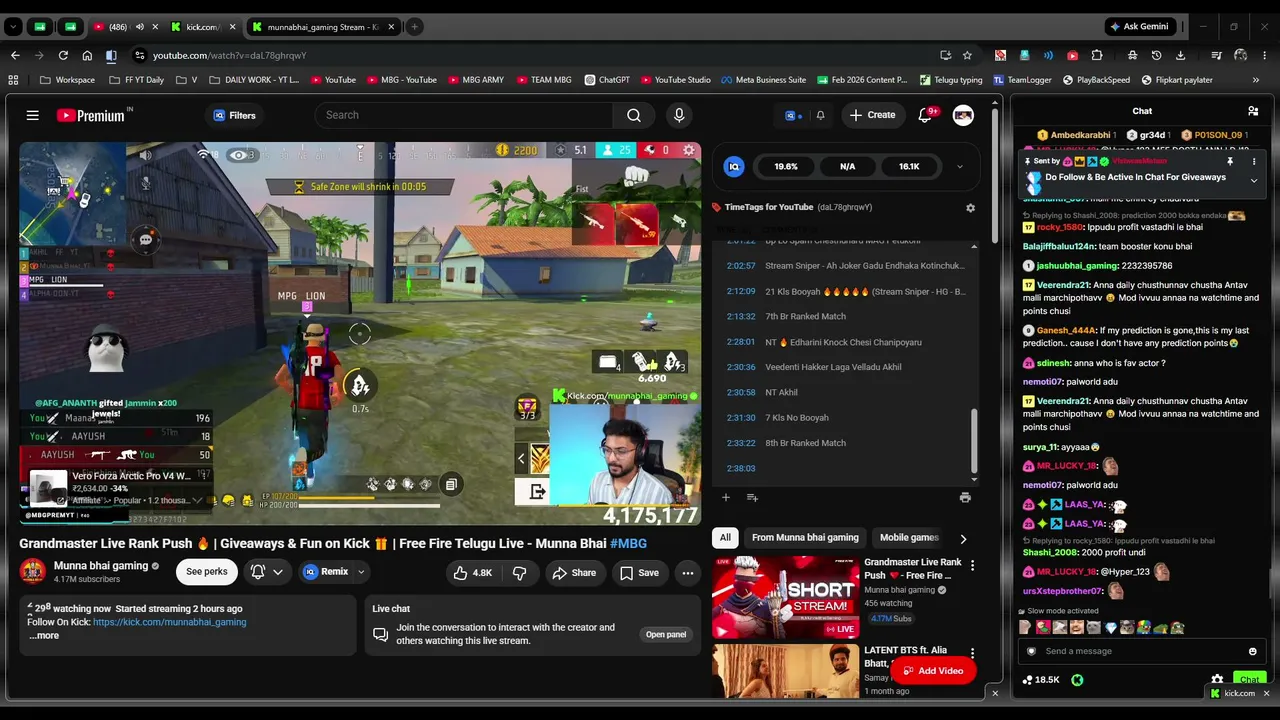The height and width of the screenshot is (720, 1280).
Task: Print the TimeTags list
Action: (965, 497)
